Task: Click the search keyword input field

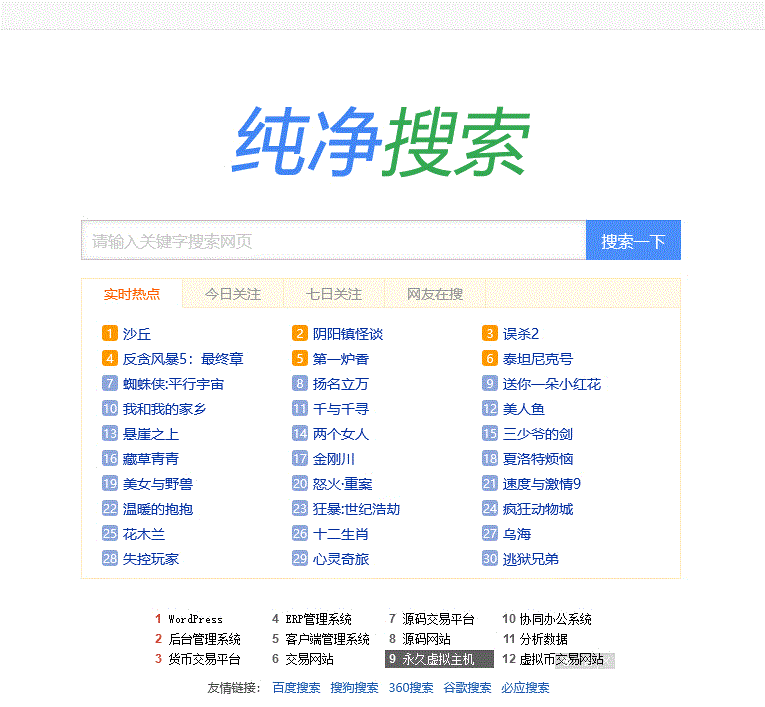Action: (x=333, y=241)
